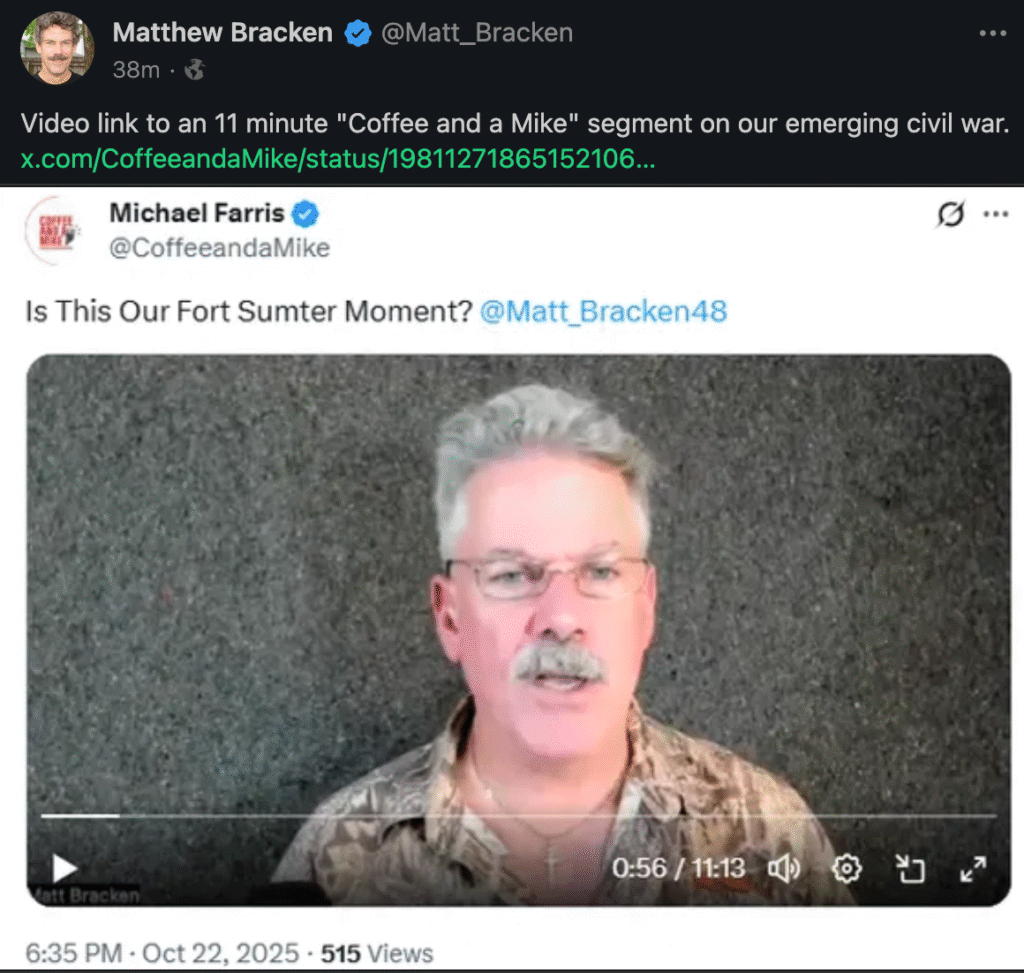Open the @Matt_Bracken handle
Screen dimensions: 1024x973
[x=477, y=33]
